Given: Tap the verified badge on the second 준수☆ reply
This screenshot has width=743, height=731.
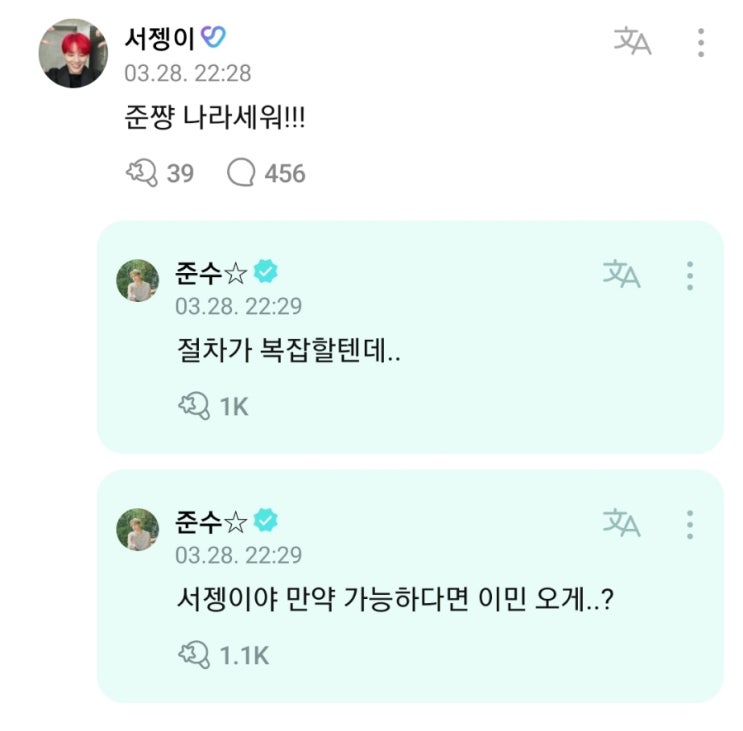Looking at the screenshot, I should tap(265, 520).
